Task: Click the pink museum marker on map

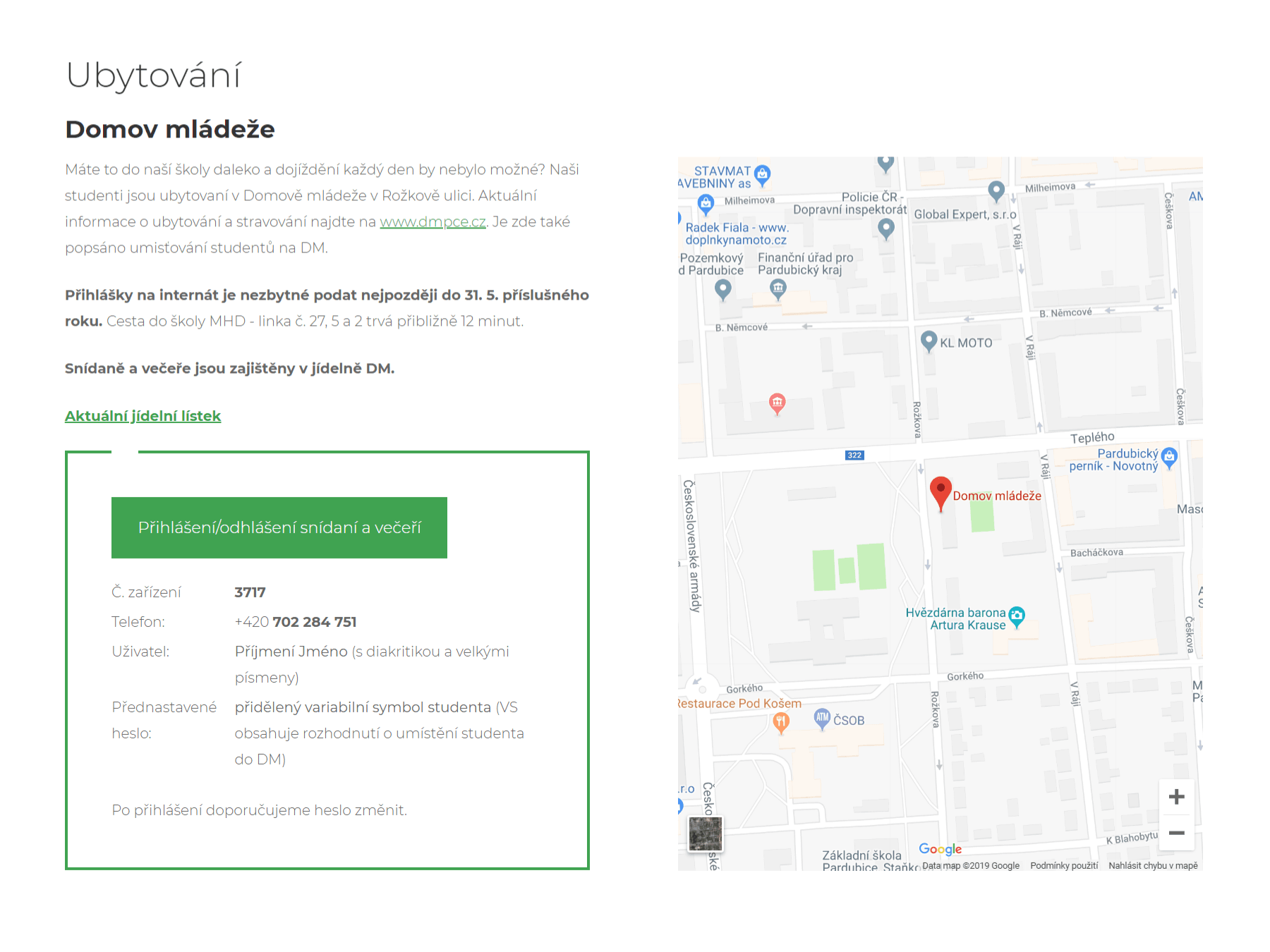Action: tap(777, 403)
